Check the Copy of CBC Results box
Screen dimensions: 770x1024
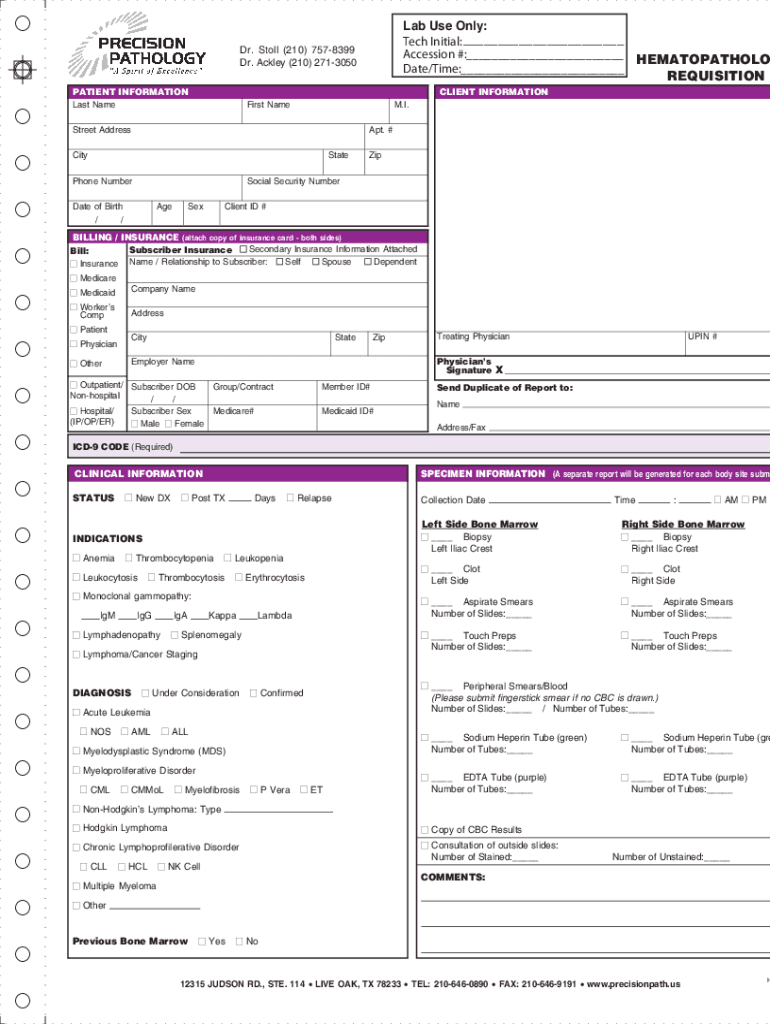[425, 830]
